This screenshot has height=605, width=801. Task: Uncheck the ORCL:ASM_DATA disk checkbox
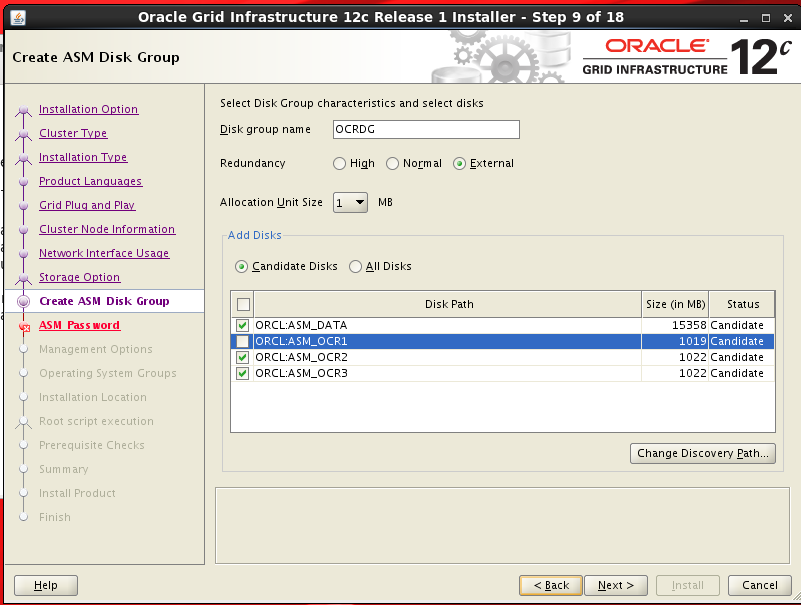click(x=242, y=325)
